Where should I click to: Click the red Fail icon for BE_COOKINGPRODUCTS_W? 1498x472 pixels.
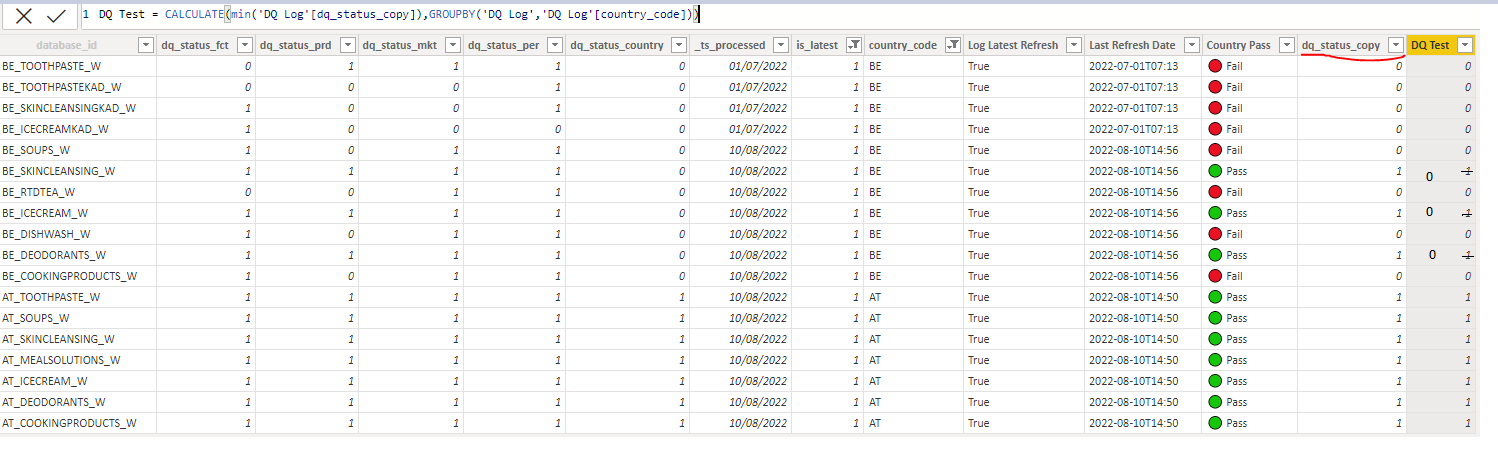(x=1215, y=276)
